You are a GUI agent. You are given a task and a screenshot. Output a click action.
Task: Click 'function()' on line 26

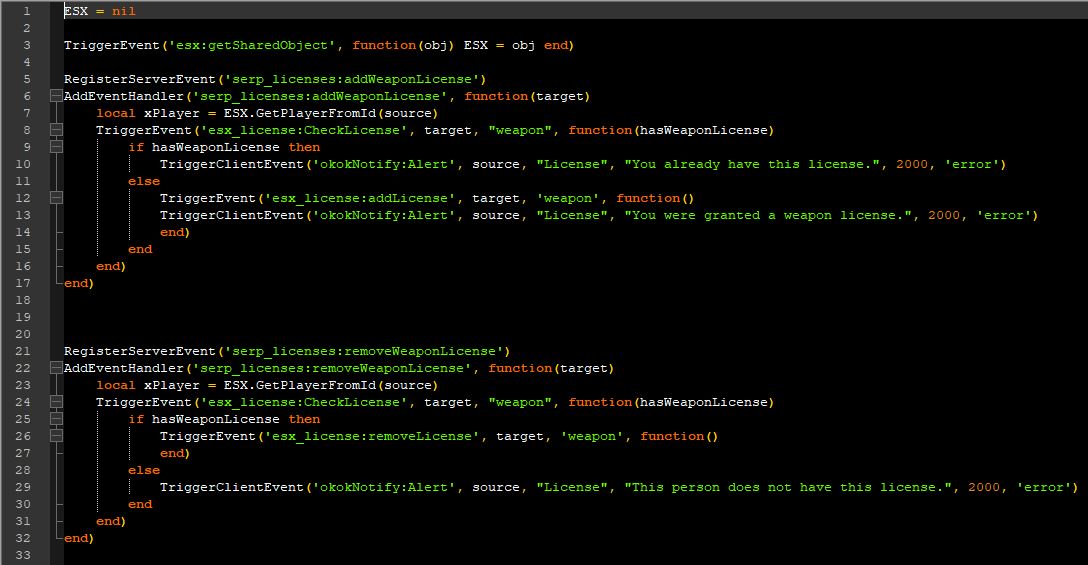[x=679, y=436]
